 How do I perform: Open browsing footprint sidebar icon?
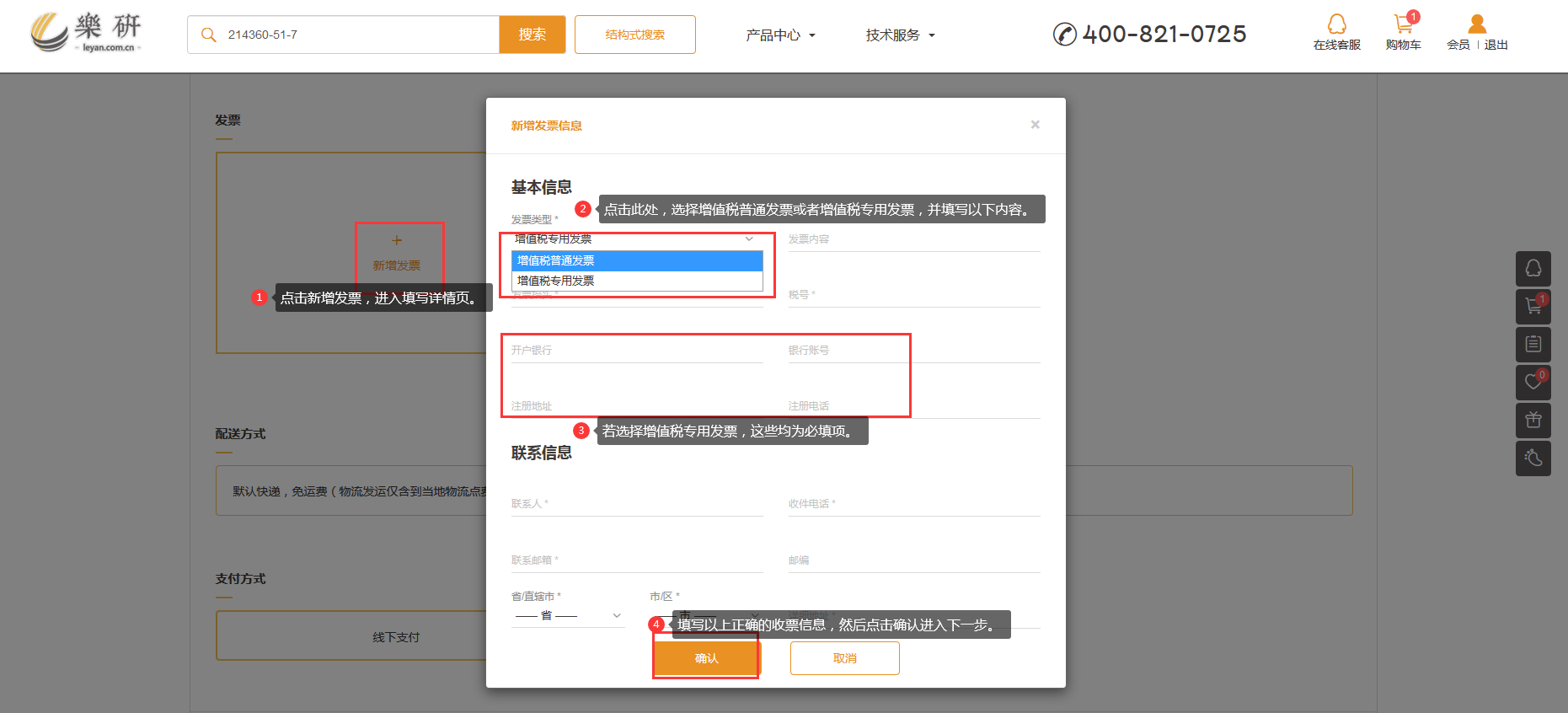(x=1533, y=458)
